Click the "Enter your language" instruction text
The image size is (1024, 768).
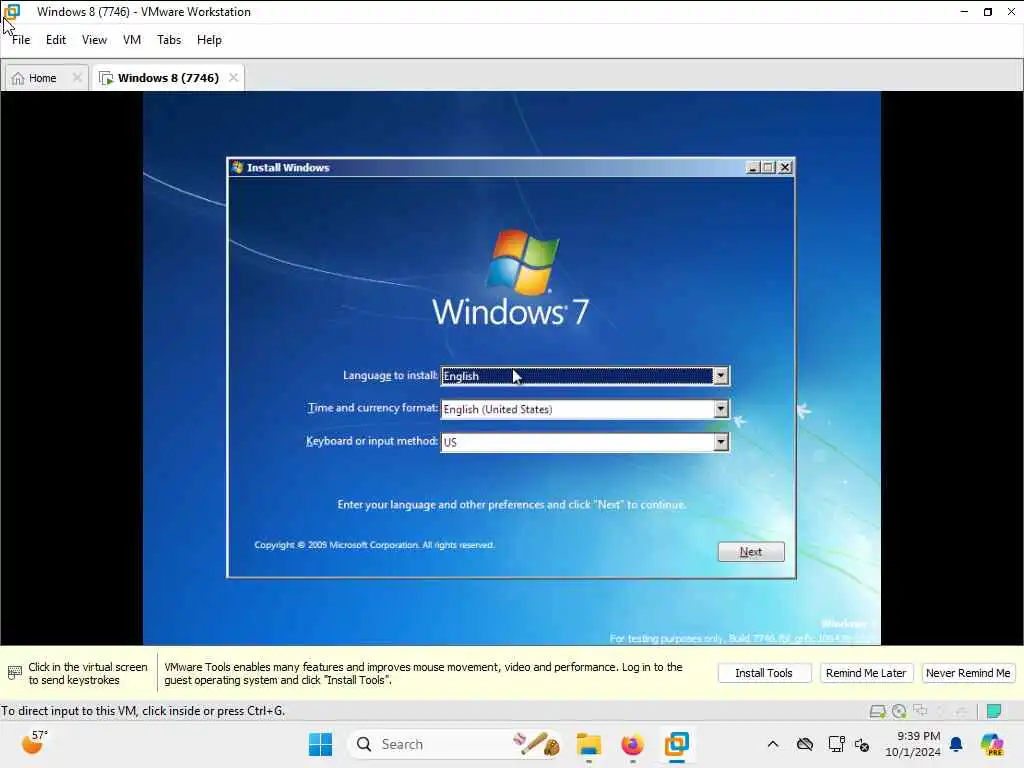pos(511,505)
